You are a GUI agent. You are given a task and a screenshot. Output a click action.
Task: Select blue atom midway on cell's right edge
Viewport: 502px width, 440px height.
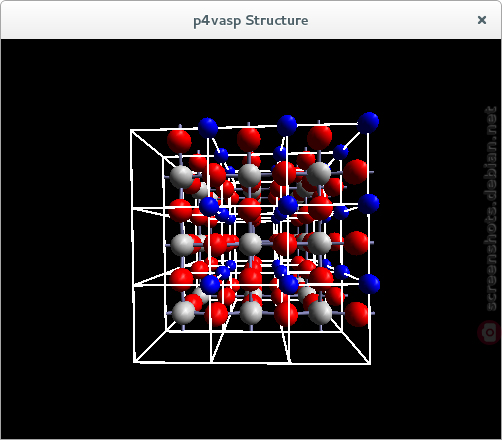[369, 204]
